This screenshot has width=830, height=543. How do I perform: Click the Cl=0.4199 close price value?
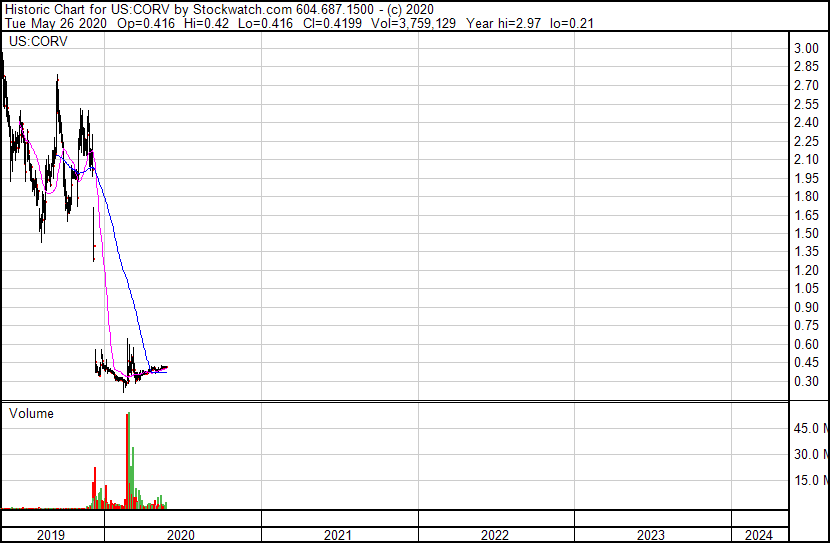pyautogui.click(x=332, y=23)
